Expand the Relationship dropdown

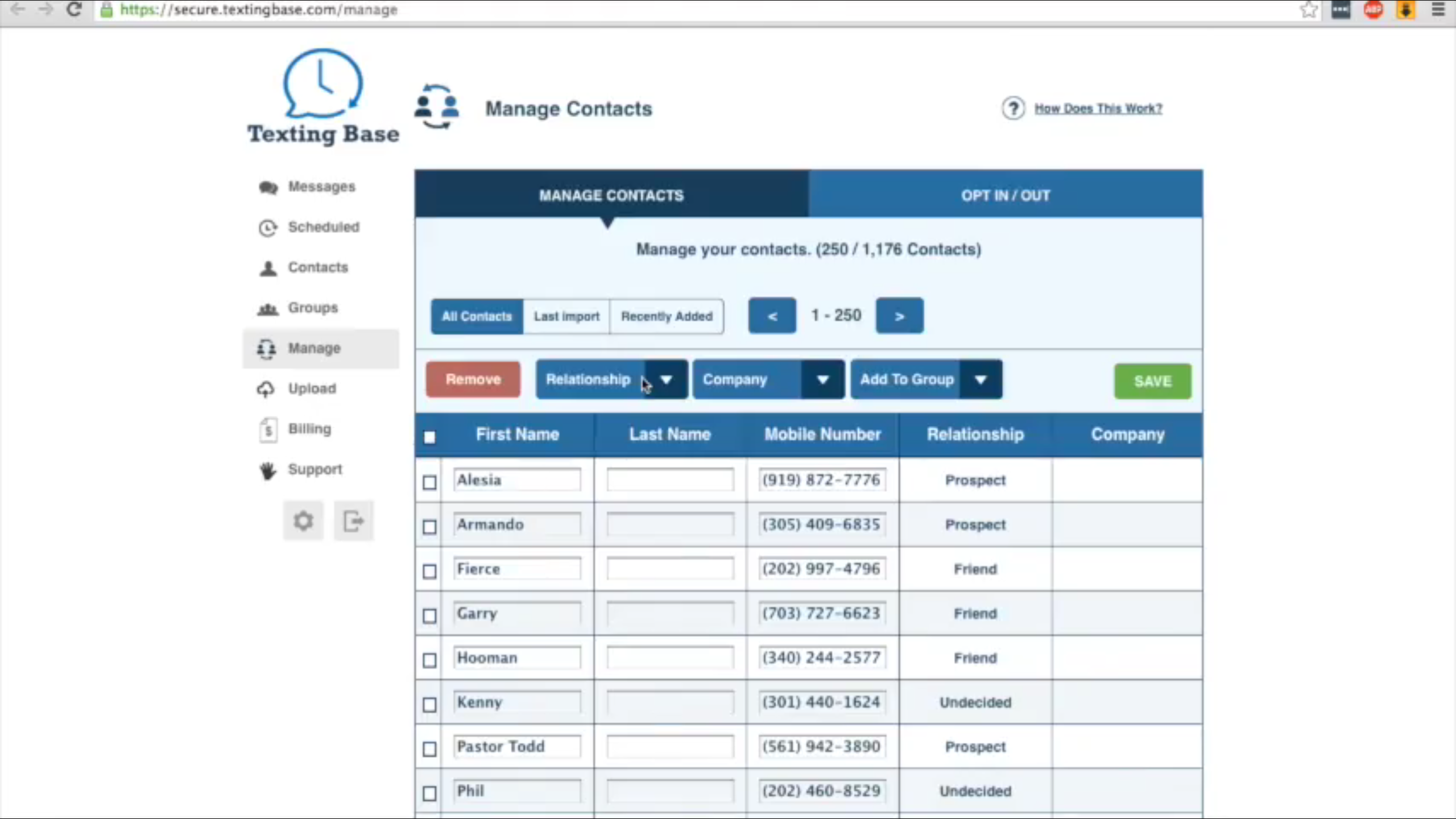point(666,379)
